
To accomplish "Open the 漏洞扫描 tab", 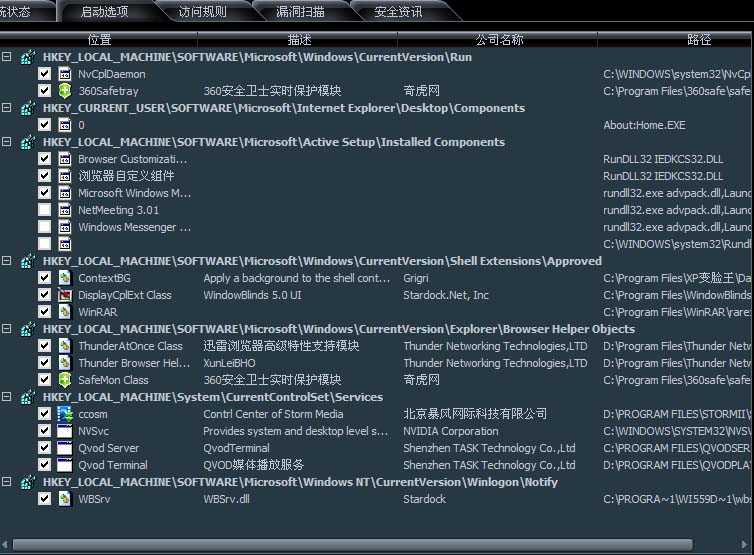I will [301, 12].
